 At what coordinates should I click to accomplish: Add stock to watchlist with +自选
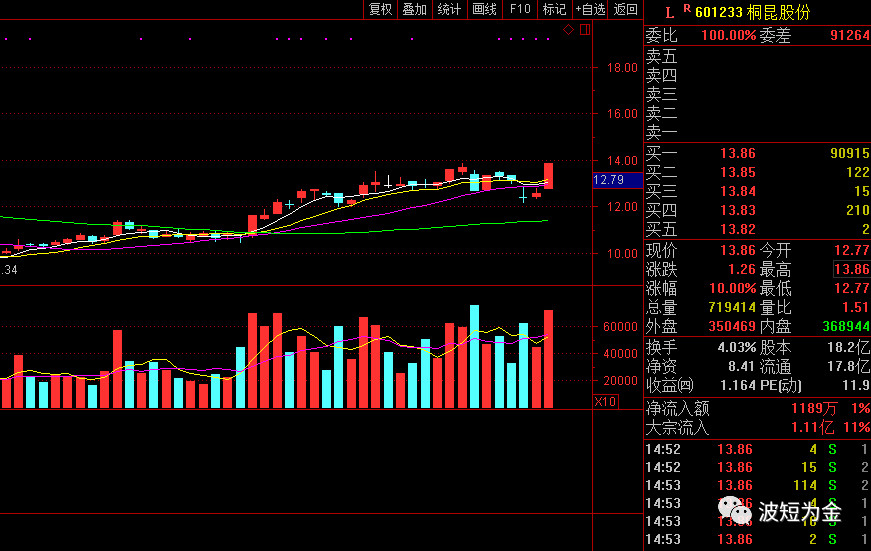590,9
